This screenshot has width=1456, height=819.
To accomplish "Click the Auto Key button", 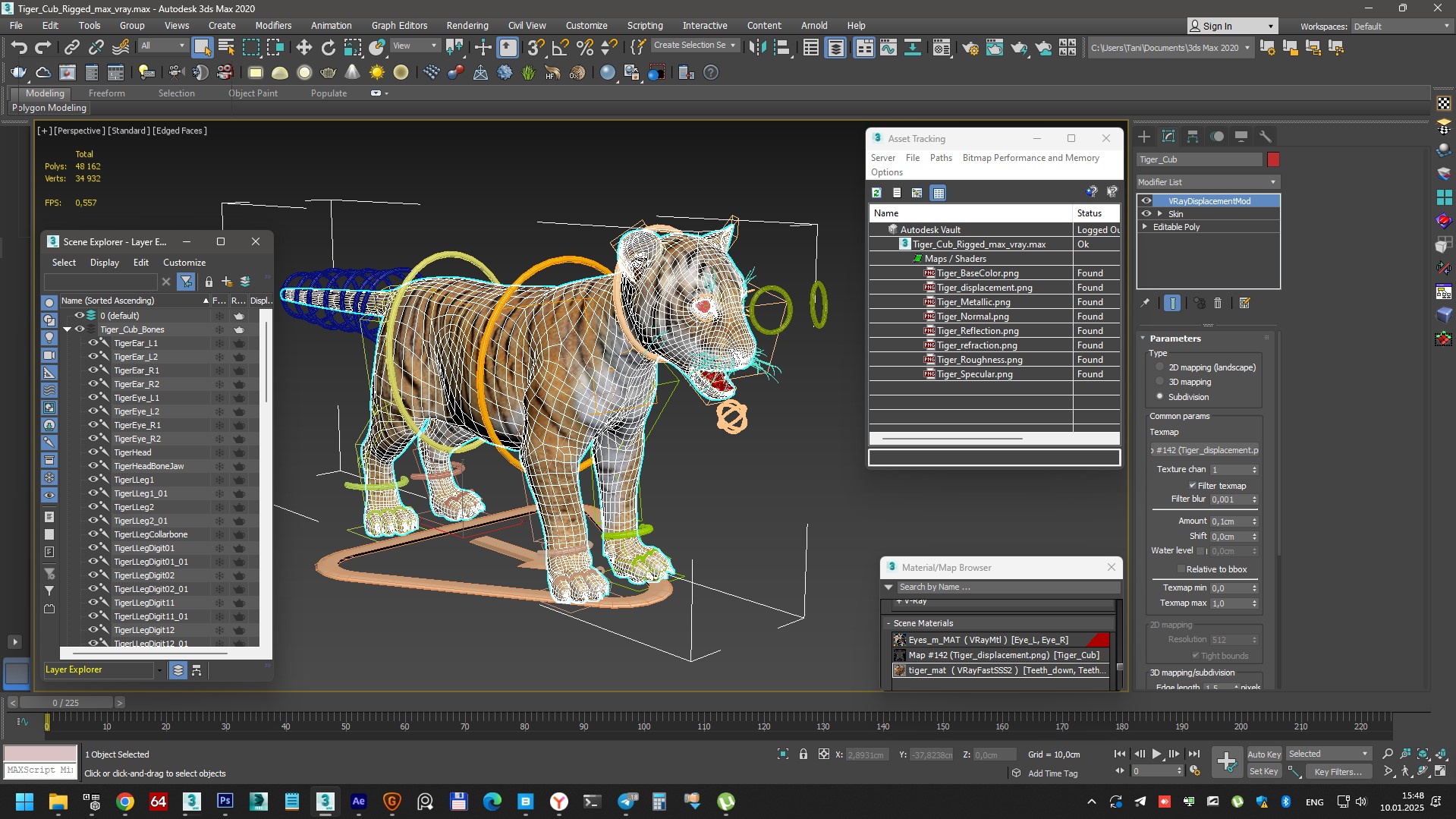I will (1264, 754).
